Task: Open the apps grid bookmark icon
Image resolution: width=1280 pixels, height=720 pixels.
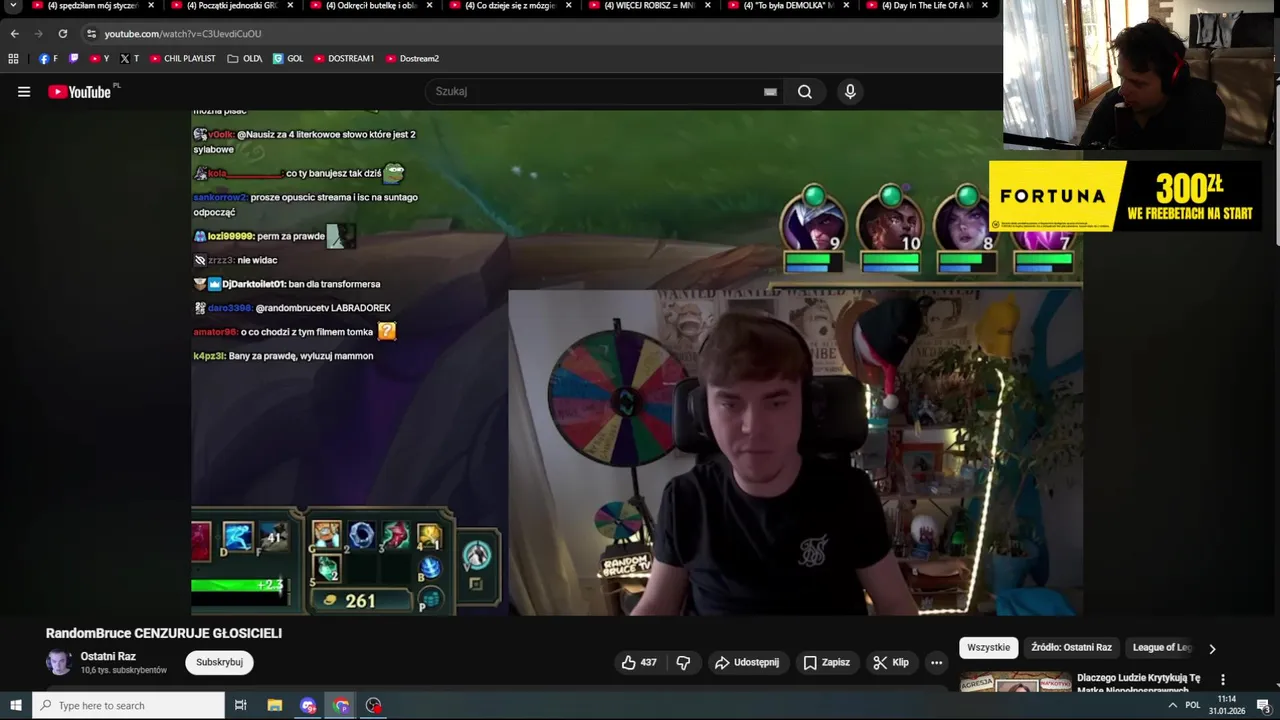Action: click(x=13, y=59)
